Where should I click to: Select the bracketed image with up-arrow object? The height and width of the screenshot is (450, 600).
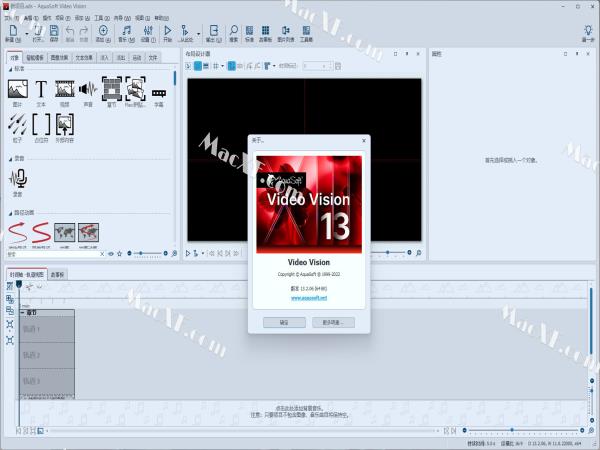pos(65,124)
